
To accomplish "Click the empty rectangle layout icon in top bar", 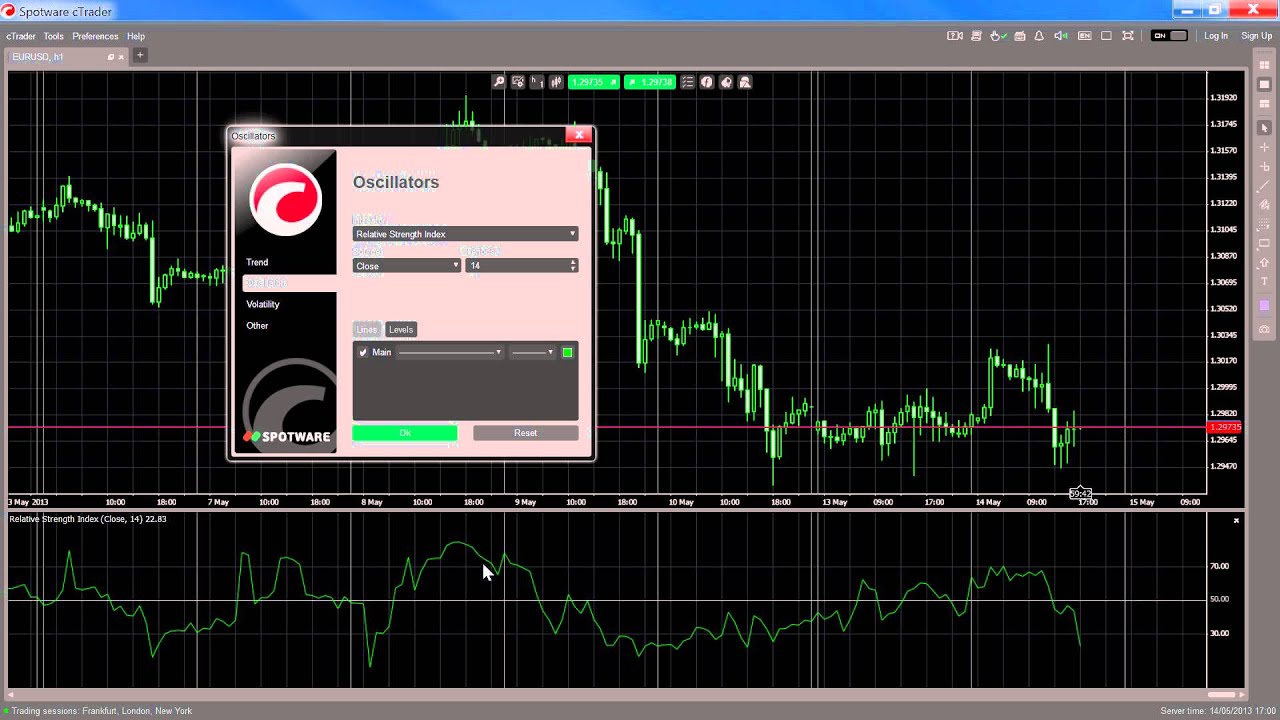I will coord(1106,36).
